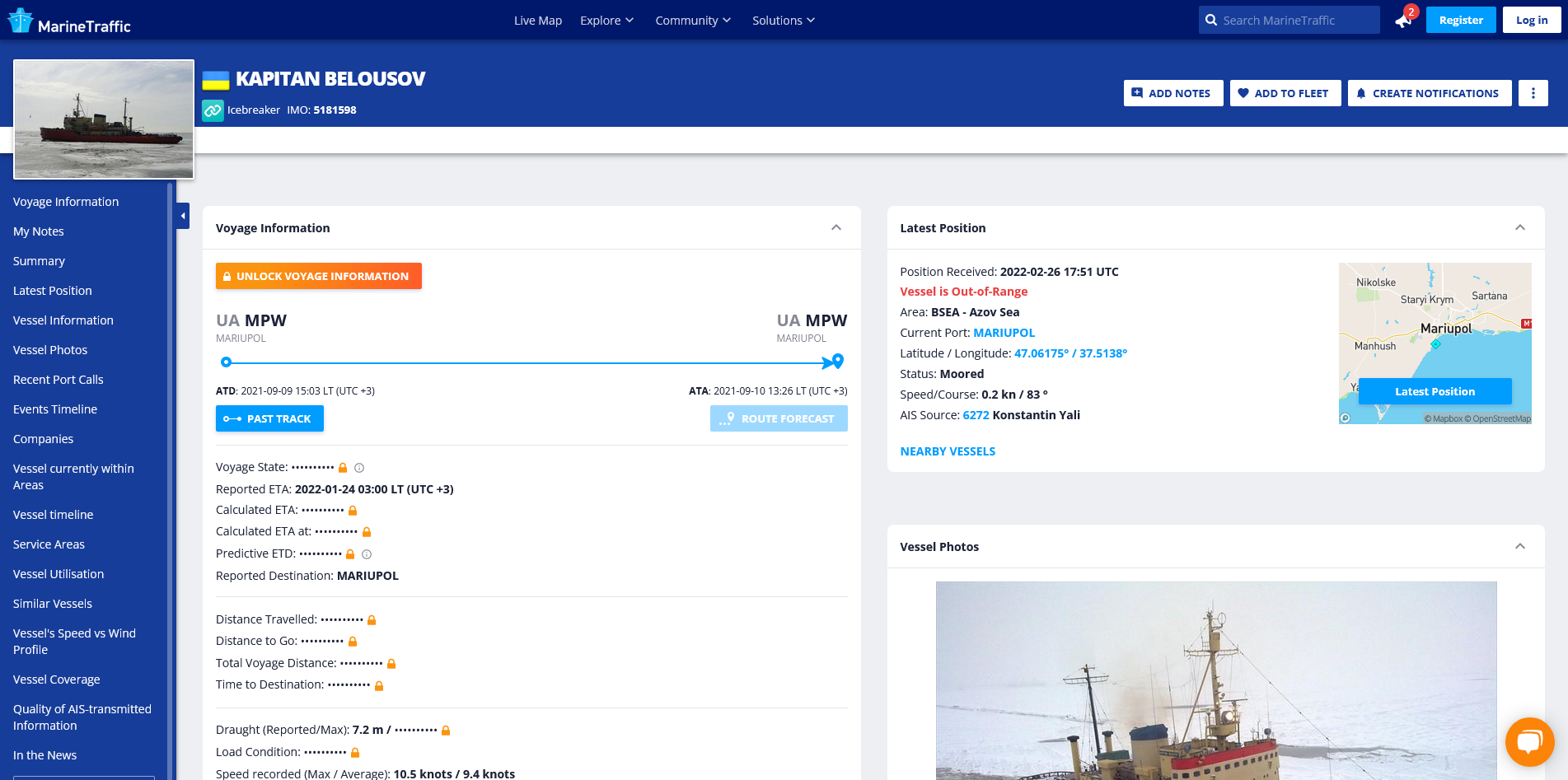Click the PAST TRACK button
1568x780 pixels.
[x=269, y=418]
